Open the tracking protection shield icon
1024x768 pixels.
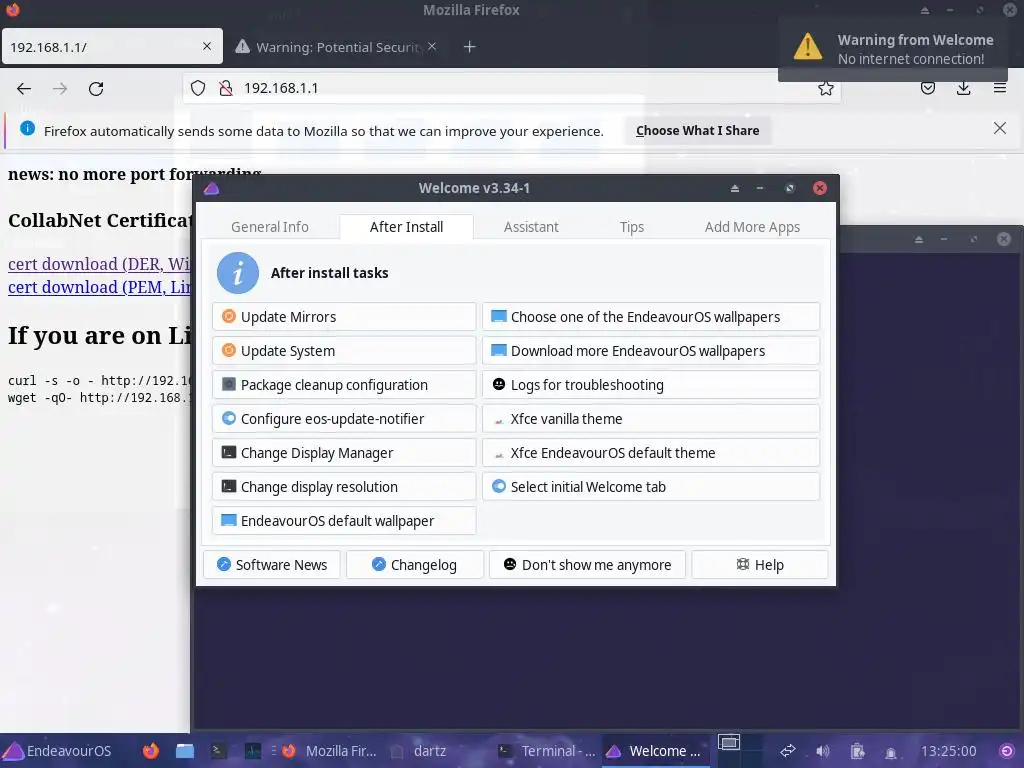click(x=198, y=88)
